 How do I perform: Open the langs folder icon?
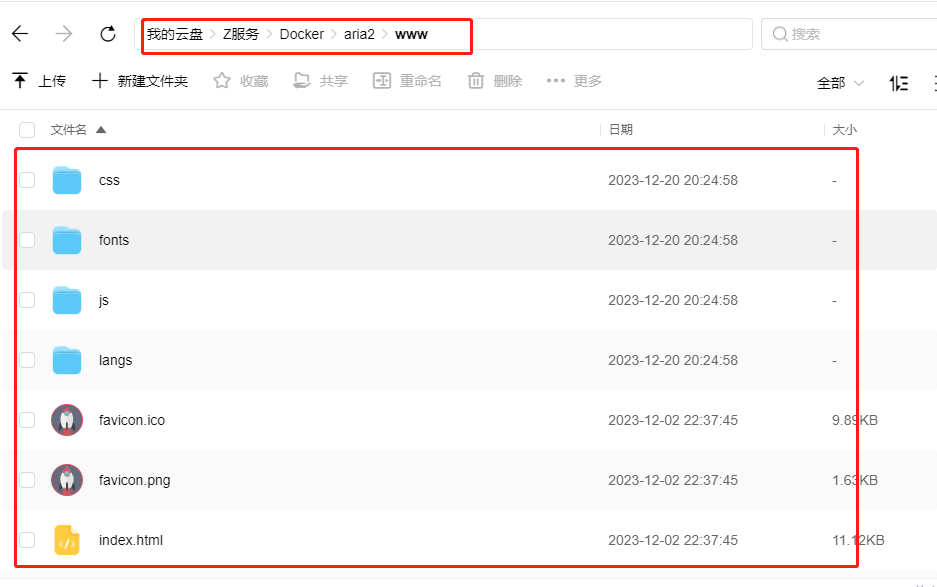(x=67, y=360)
